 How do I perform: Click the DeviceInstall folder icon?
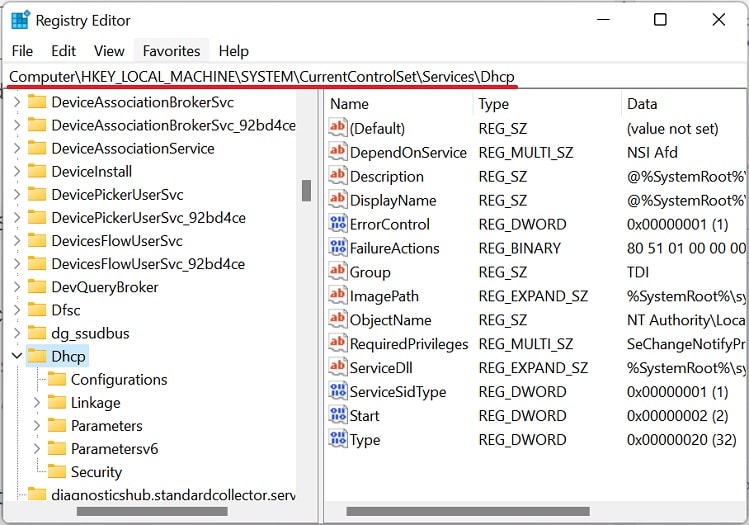[x=37, y=171]
